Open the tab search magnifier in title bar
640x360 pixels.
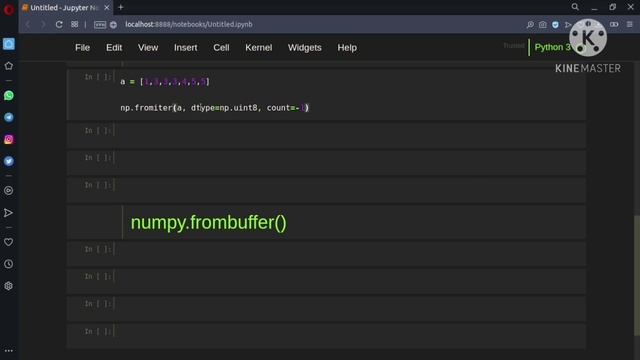575,7
